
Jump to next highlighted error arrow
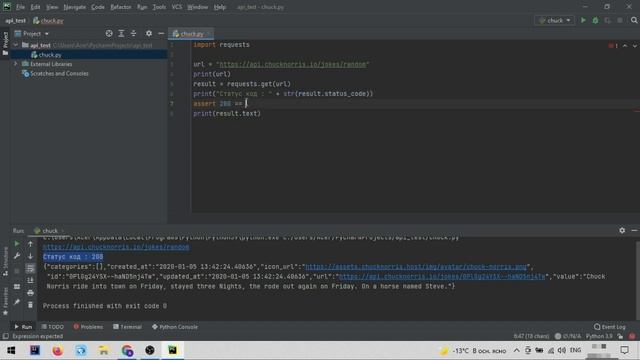(x=635, y=46)
